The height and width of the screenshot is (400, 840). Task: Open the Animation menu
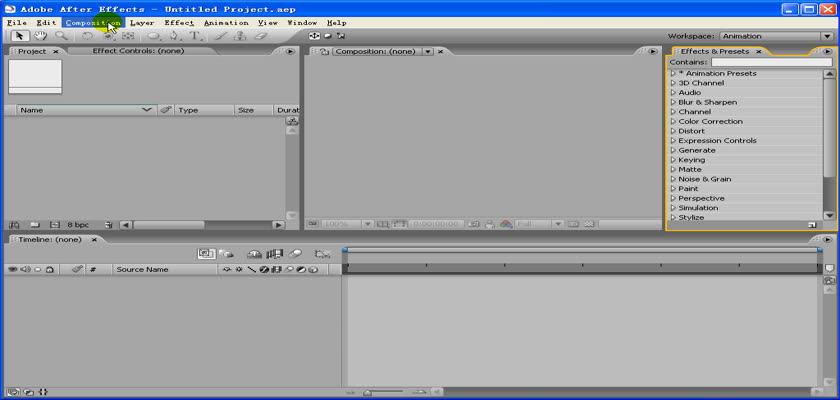click(x=226, y=23)
